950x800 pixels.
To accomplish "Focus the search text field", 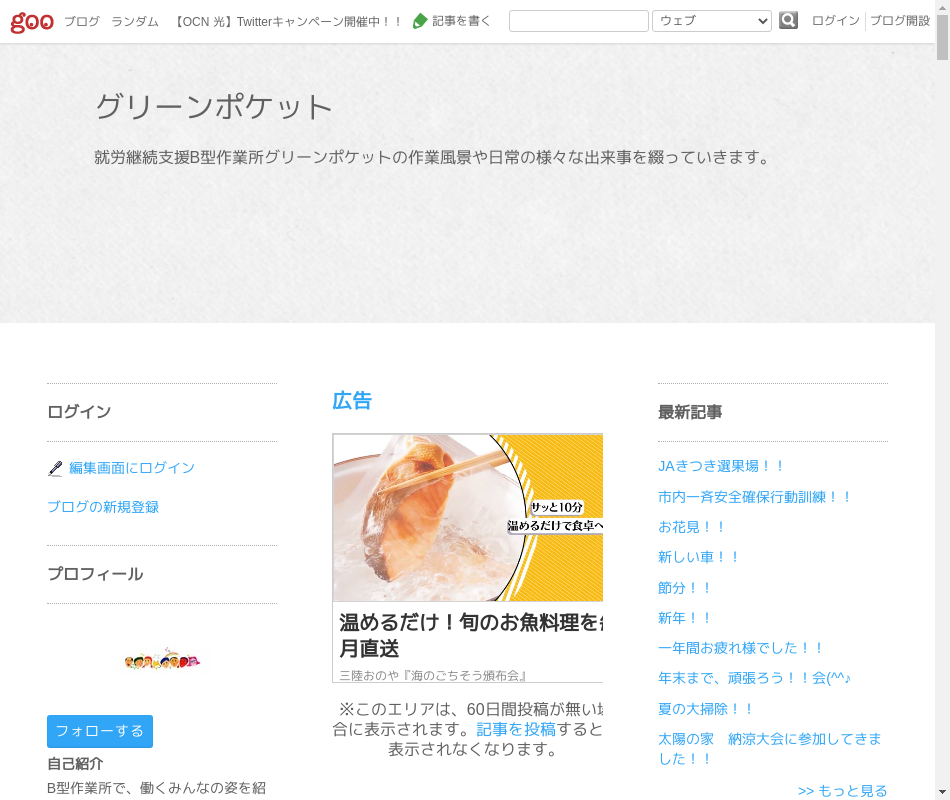I will 578,21.
